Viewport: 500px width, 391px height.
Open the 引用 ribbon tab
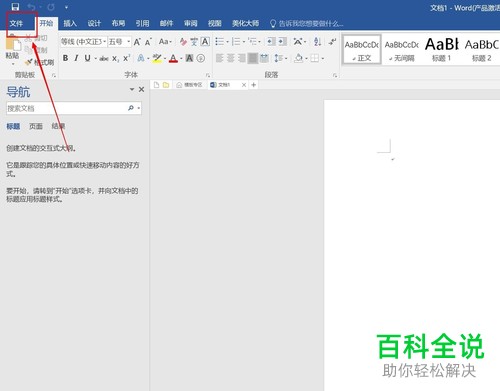(142, 23)
